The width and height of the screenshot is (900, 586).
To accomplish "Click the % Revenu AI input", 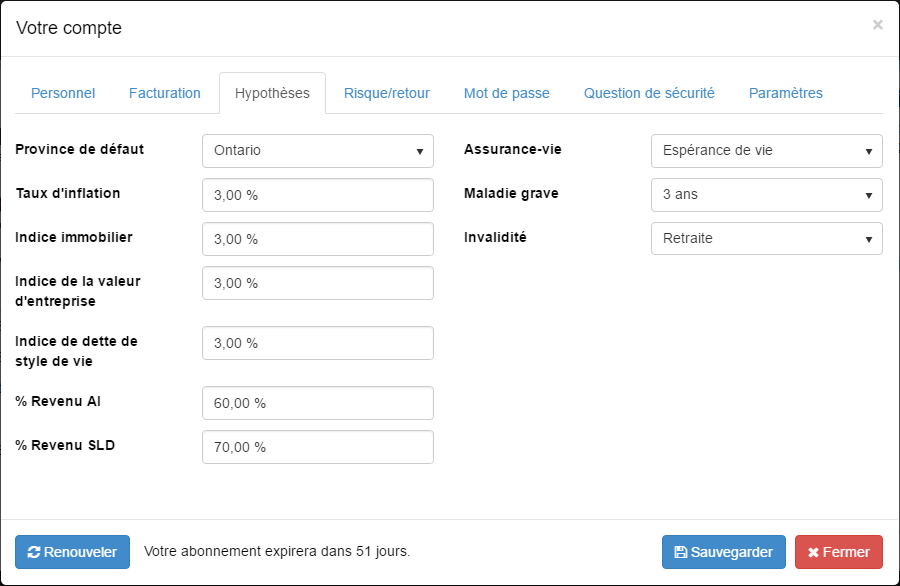I will click(x=318, y=403).
